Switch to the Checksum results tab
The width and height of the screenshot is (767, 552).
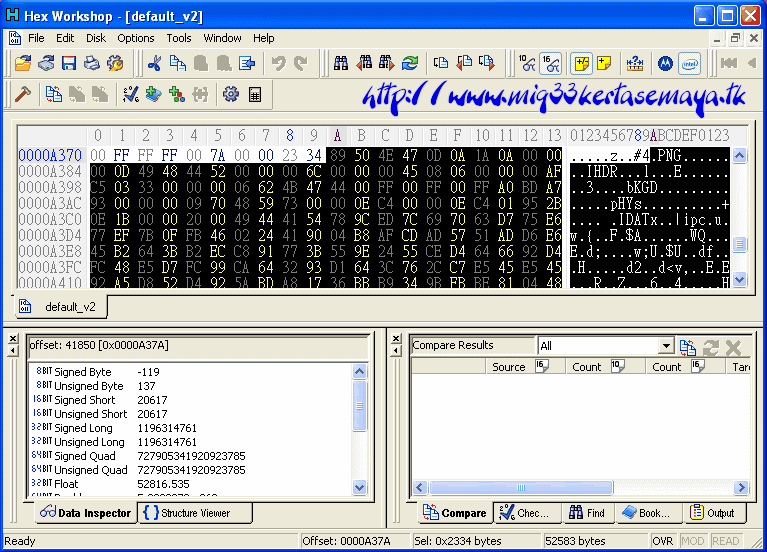click(x=527, y=513)
